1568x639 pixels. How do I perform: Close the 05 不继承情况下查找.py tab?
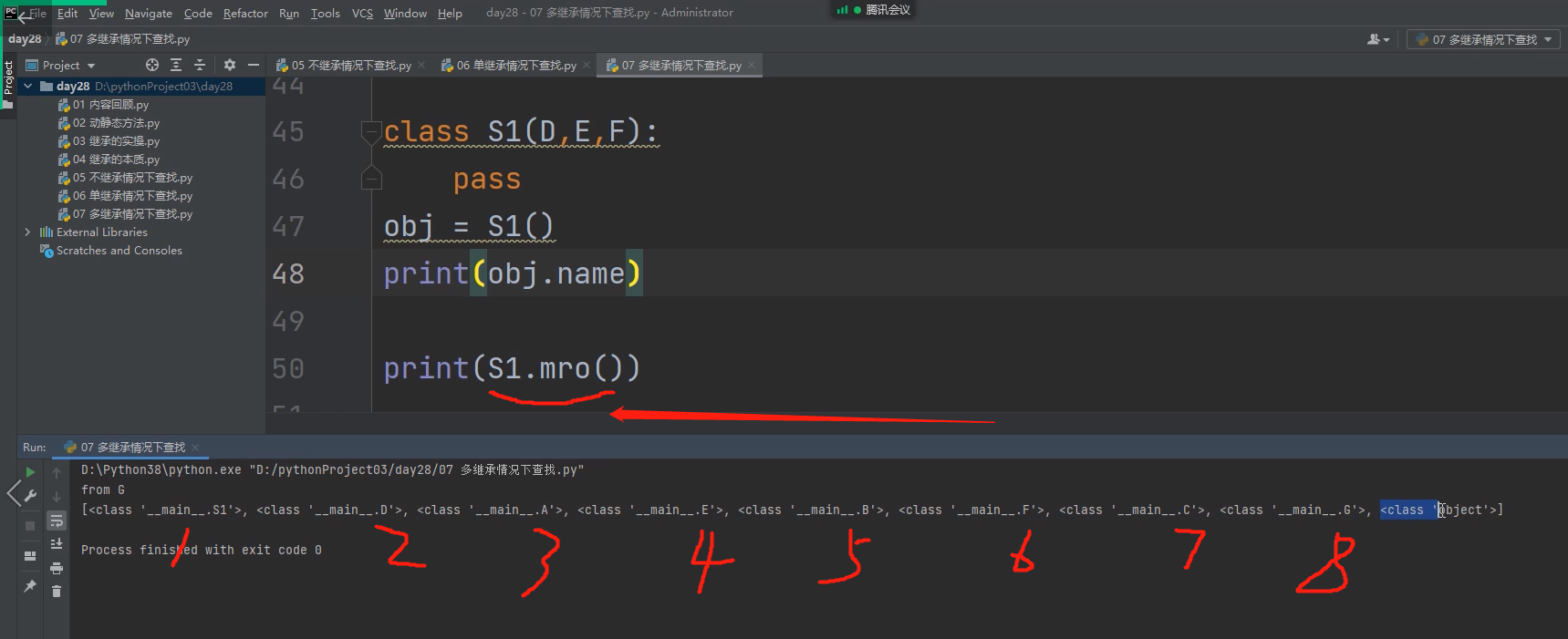(x=421, y=65)
